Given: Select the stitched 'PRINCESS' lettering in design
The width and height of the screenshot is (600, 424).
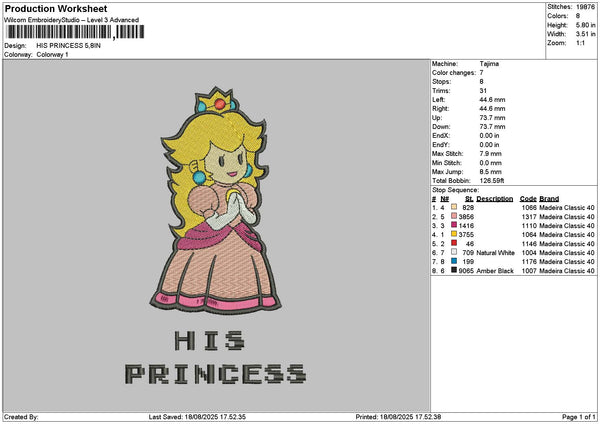Looking at the screenshot, I should (x=215, y=374).
